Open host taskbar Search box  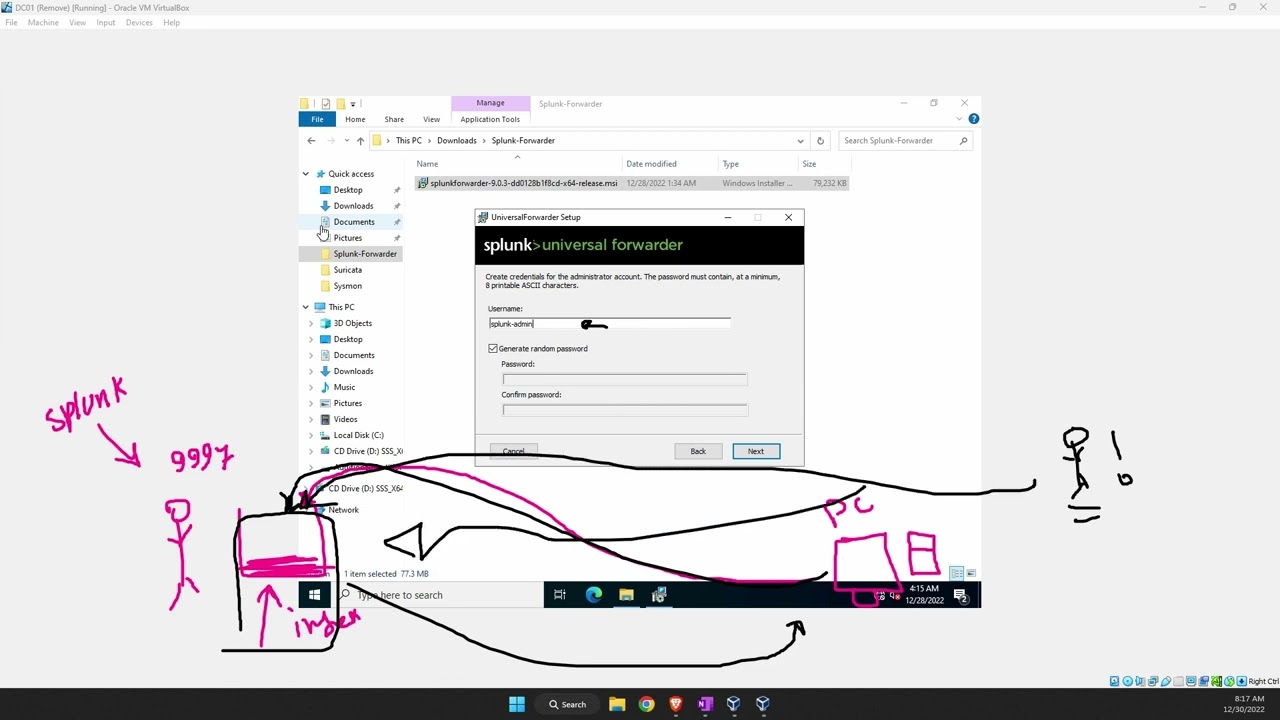[567, 704]
